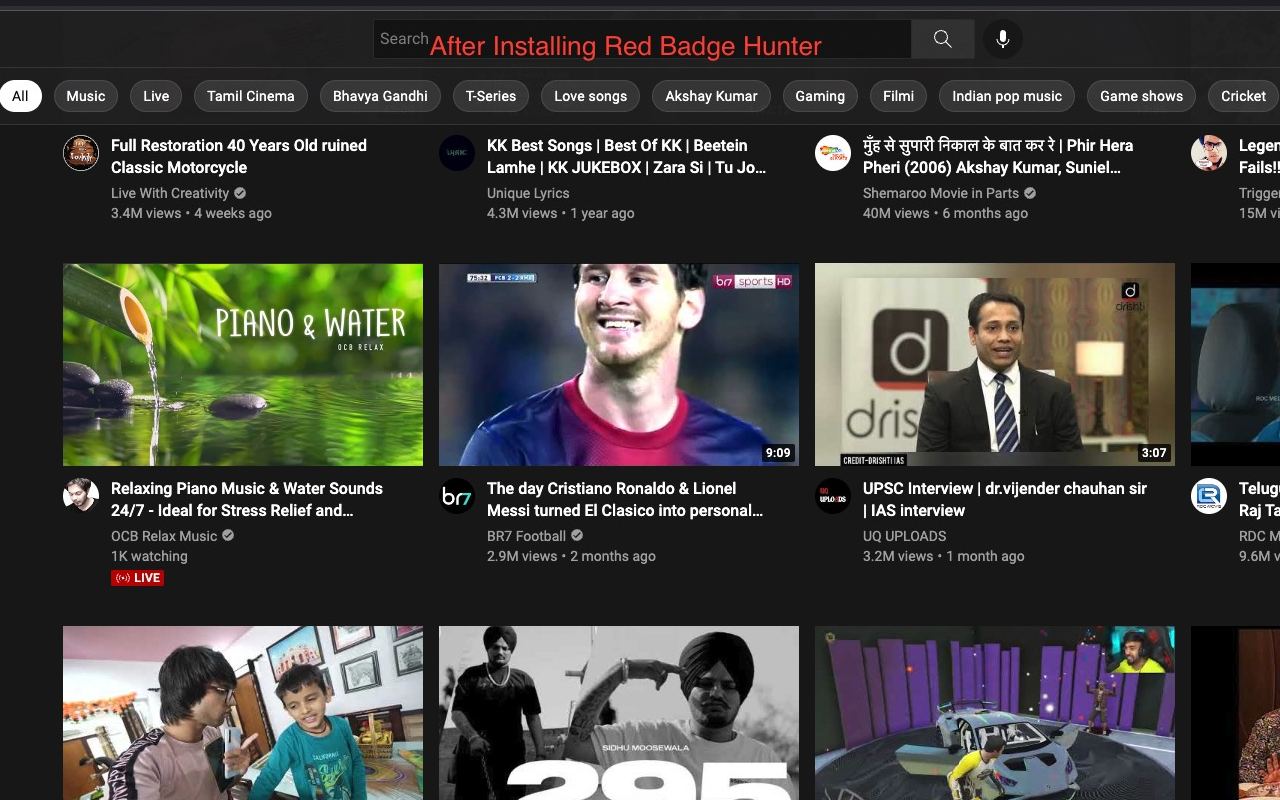Open Full Restoration 40 Years Old motorcycle video title
The width and height of the screenshot is (1280, 800).
[x=239, y=156]
